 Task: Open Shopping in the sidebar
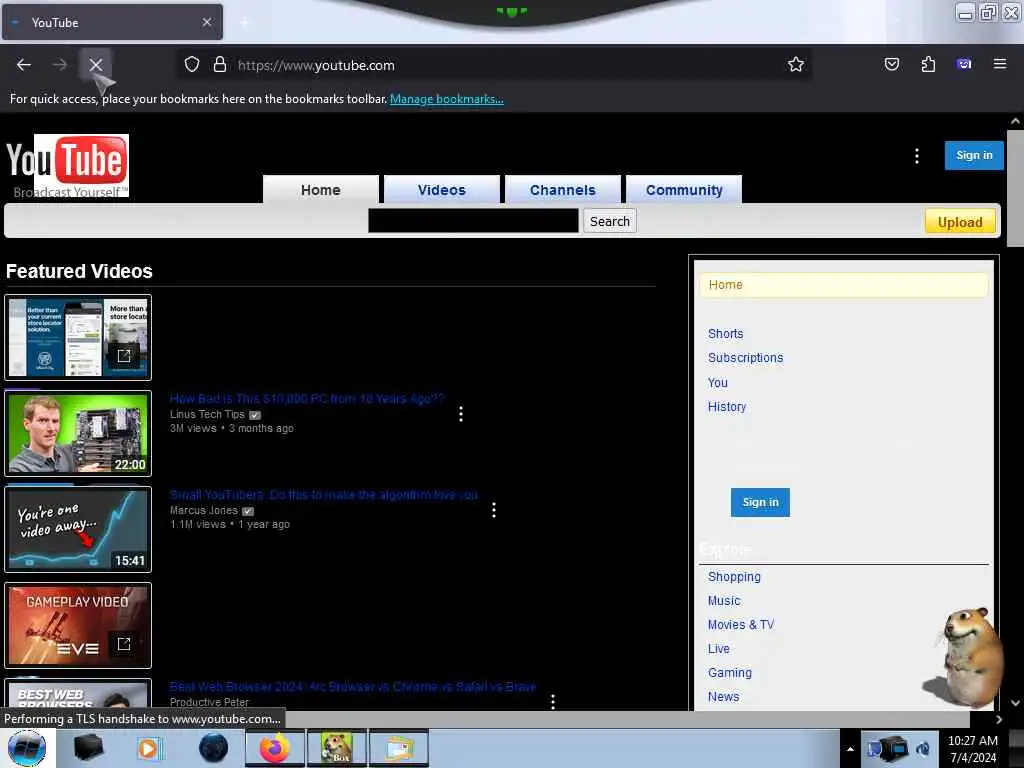(x=734, y=577)
